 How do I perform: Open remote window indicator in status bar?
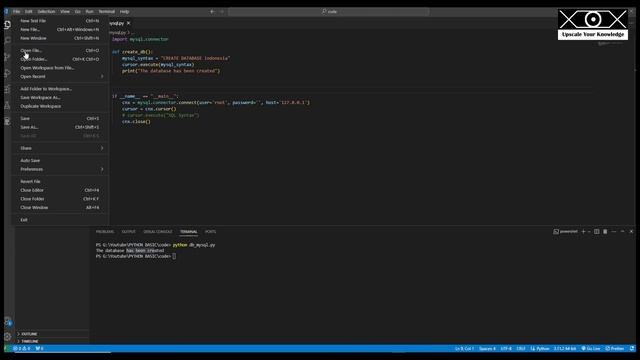coord(7,349)
